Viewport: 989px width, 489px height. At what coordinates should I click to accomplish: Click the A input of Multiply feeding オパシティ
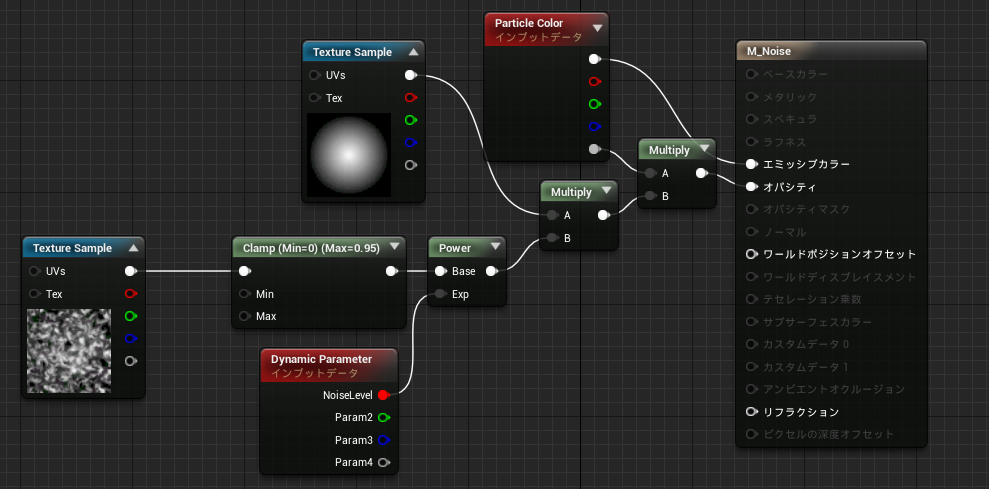point(651,173)
